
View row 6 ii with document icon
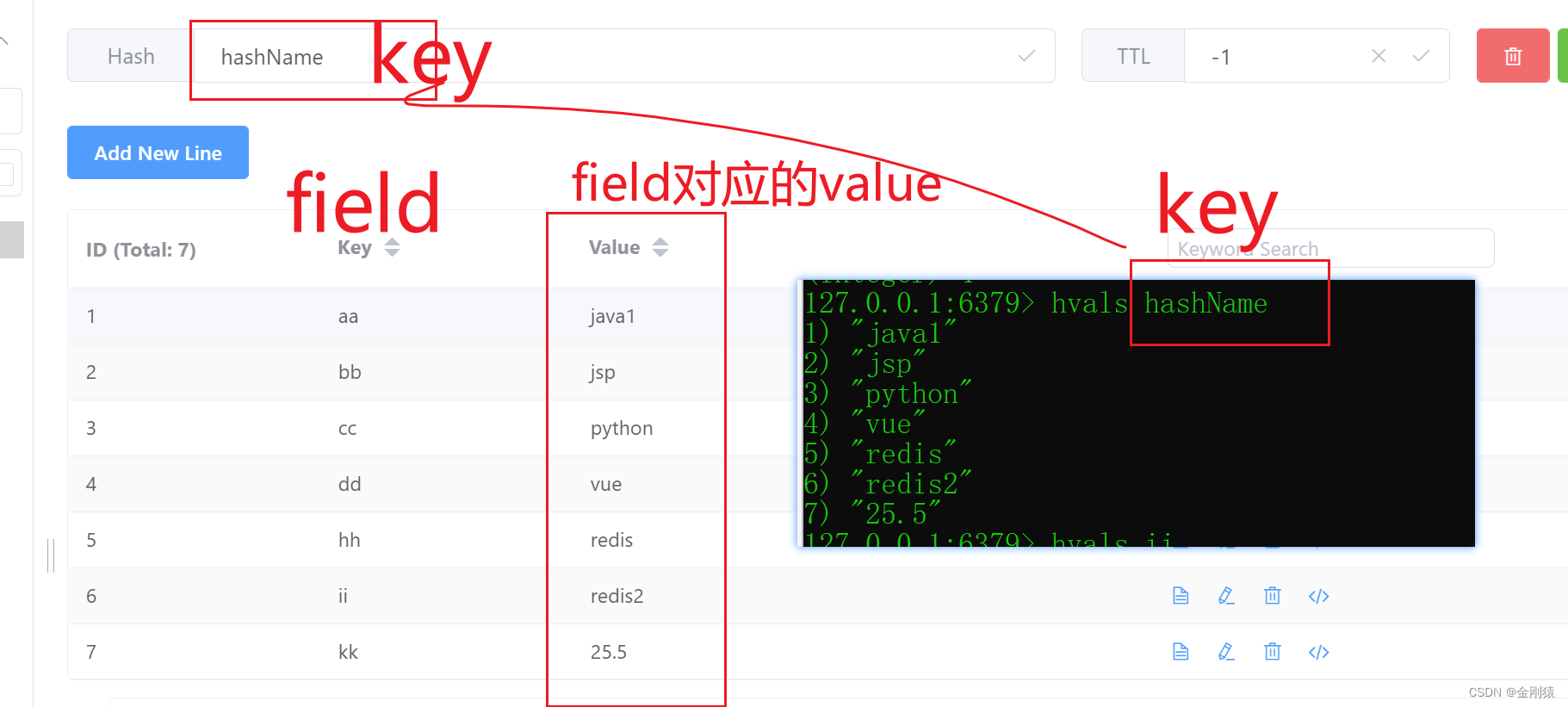(x=1181, y=596)
